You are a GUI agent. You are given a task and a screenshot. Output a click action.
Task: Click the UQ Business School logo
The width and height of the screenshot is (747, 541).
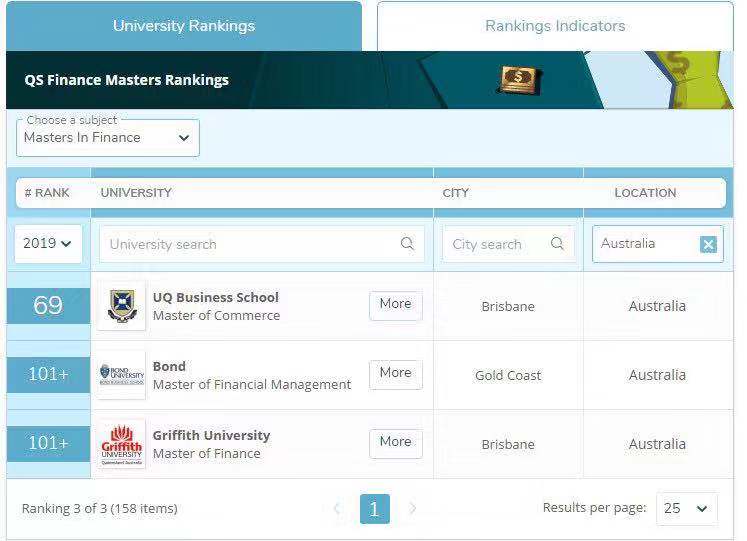122,306
